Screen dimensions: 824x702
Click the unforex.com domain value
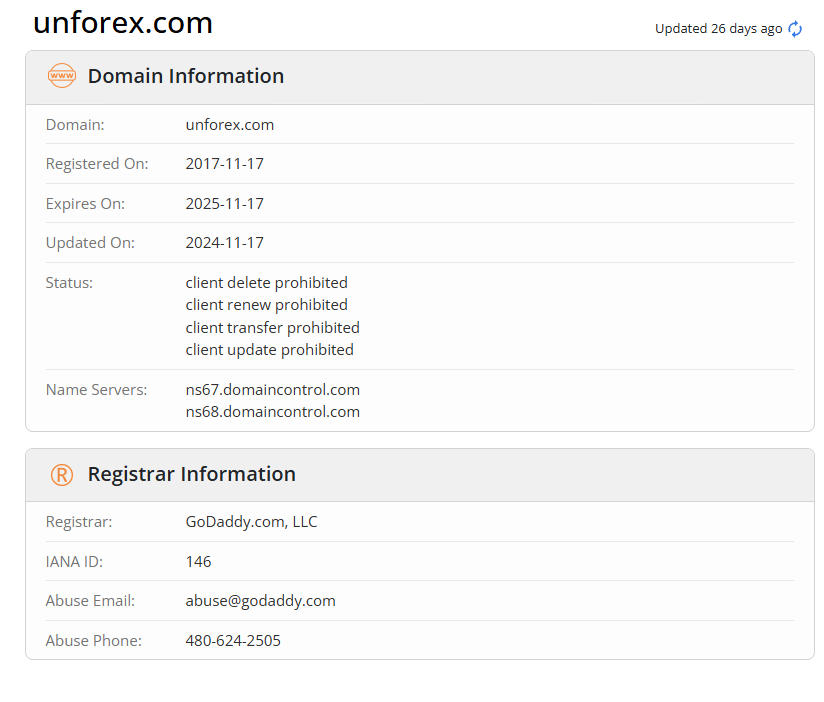click(x=230, y=125)
